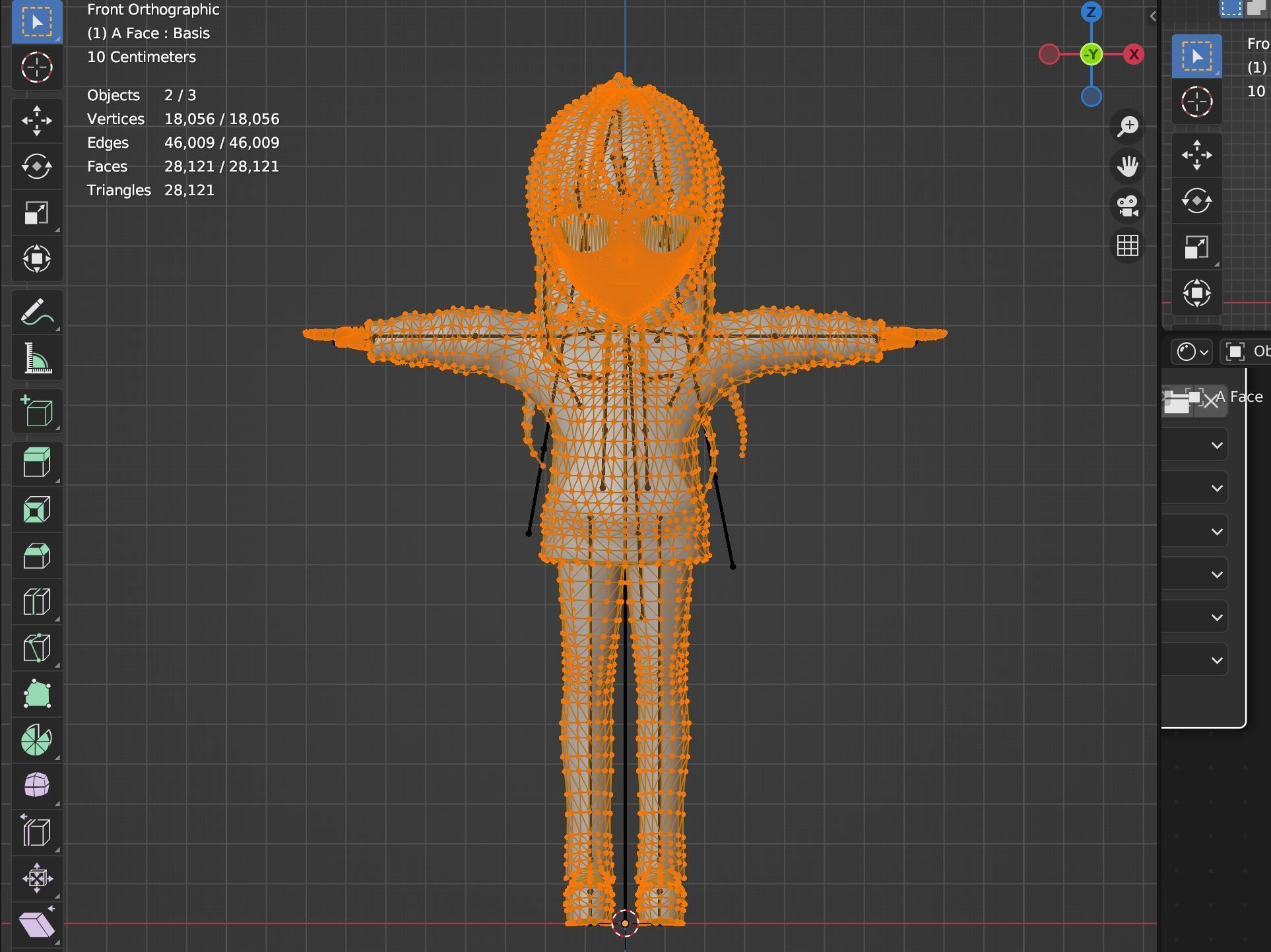Image resolution: width=1271 pixels, height=952 pixels.
Task: Toggle the Select Box tool in right viewport
Action: coord(1197,56)
